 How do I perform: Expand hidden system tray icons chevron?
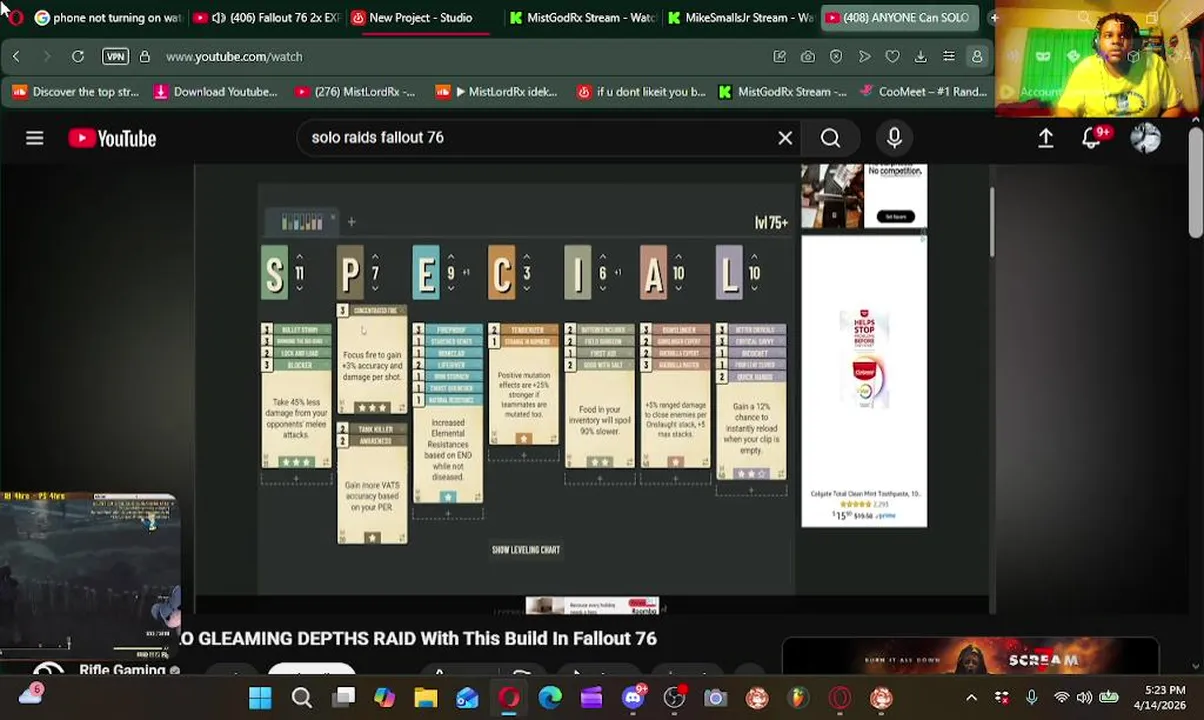[971, 697]
